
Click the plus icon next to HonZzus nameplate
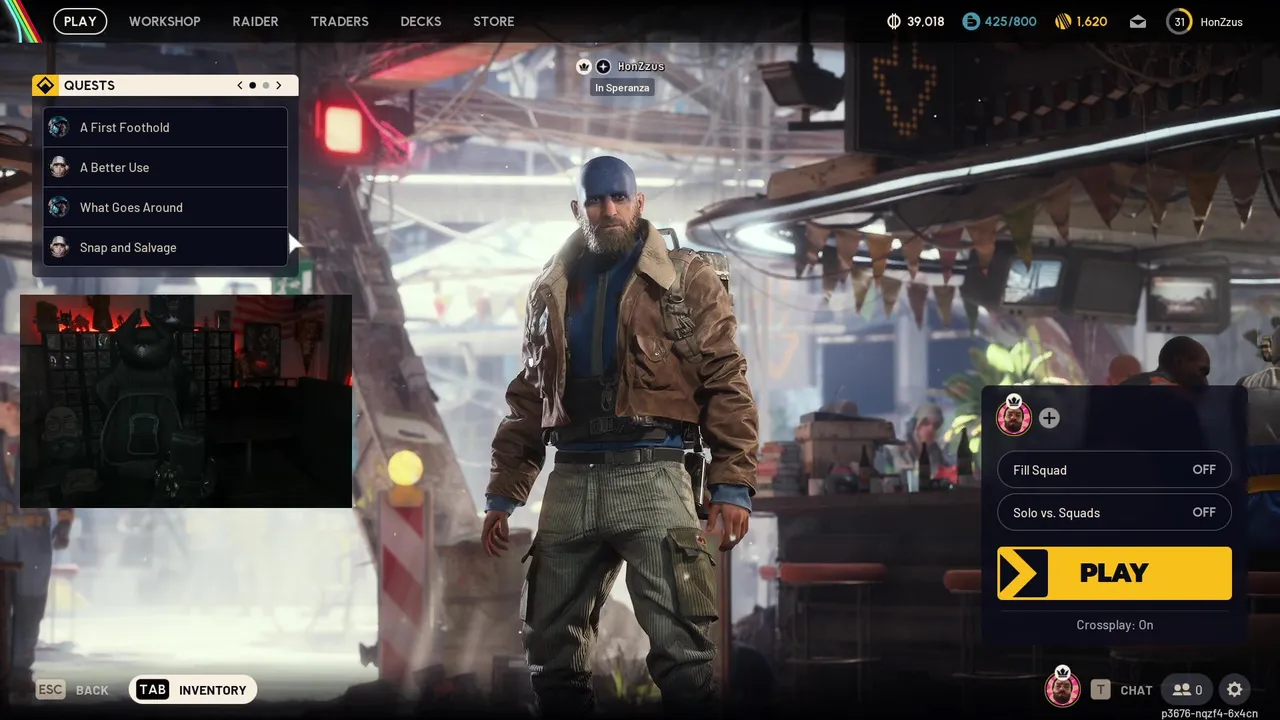[603, 66]
